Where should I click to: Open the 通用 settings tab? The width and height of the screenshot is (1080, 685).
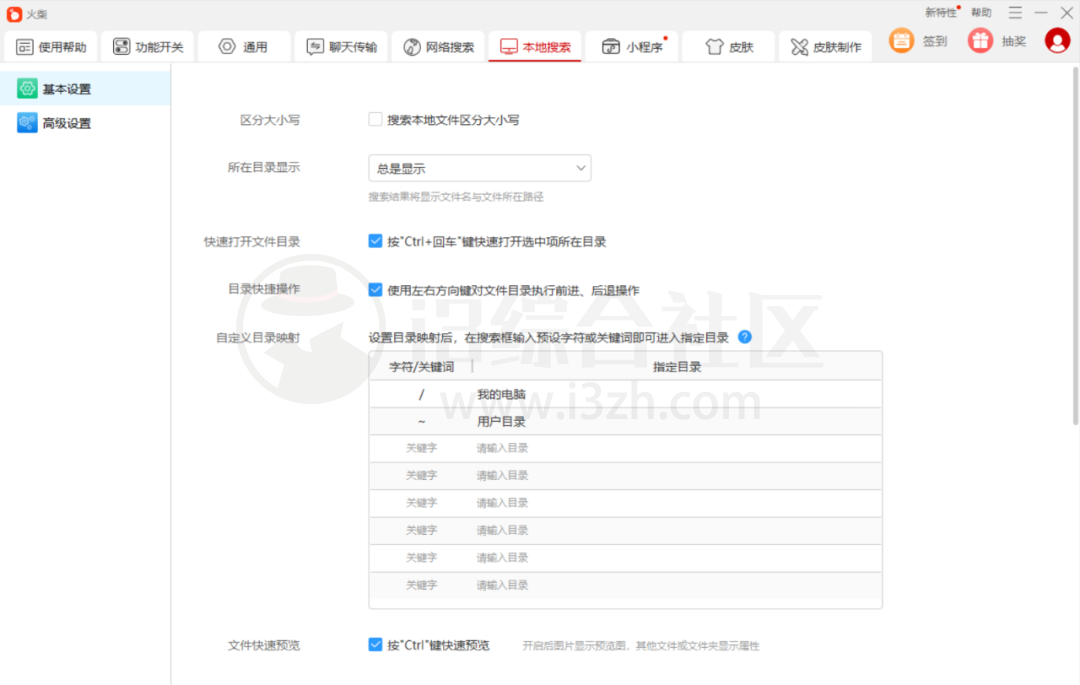click(x=244, y=47)
